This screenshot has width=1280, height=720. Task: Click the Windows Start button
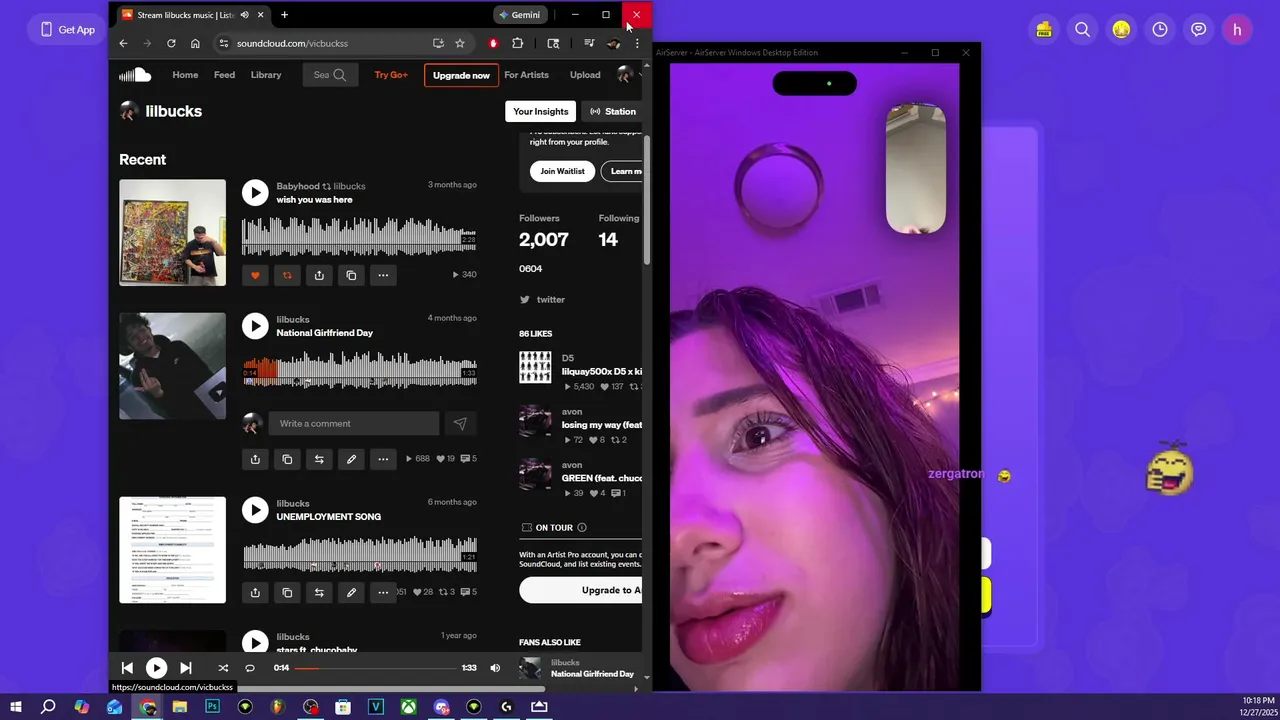pos(16,707)
